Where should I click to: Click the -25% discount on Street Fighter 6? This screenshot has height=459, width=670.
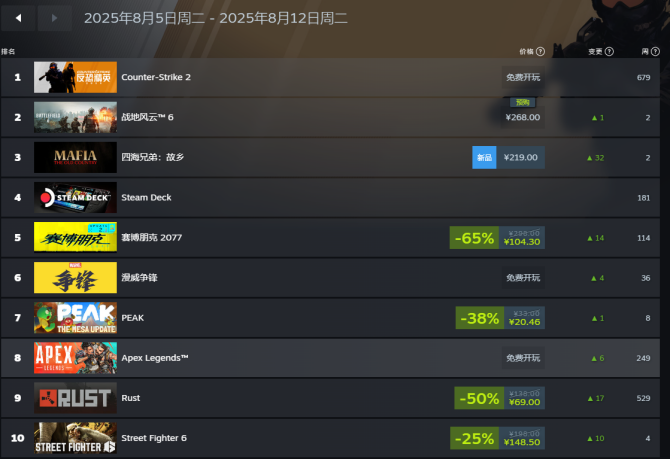[x=474, y=438]
